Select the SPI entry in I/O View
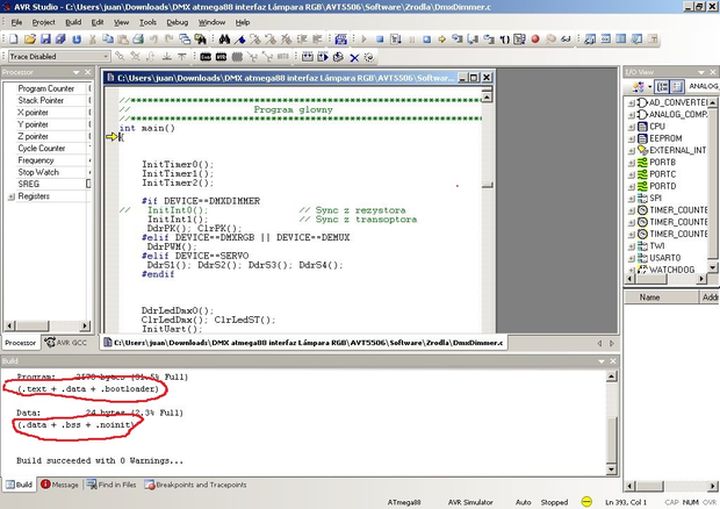This screenshot has width=720, height=509. (655, 198)
